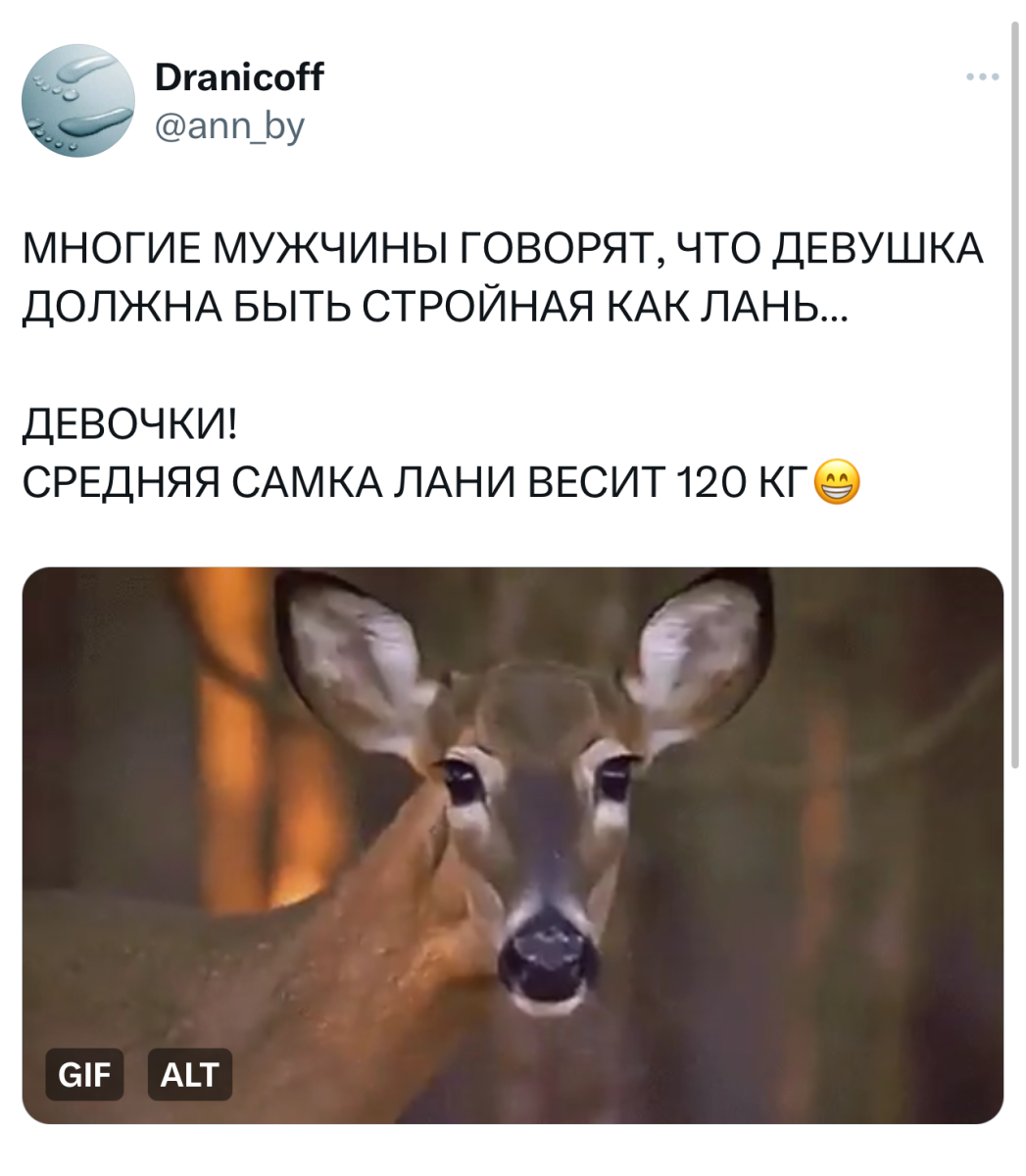Click the tweet line starting МНОГИЕ МУЖЧИНЫ
Screen dimensions: 1026x1176
pos(503,251)
